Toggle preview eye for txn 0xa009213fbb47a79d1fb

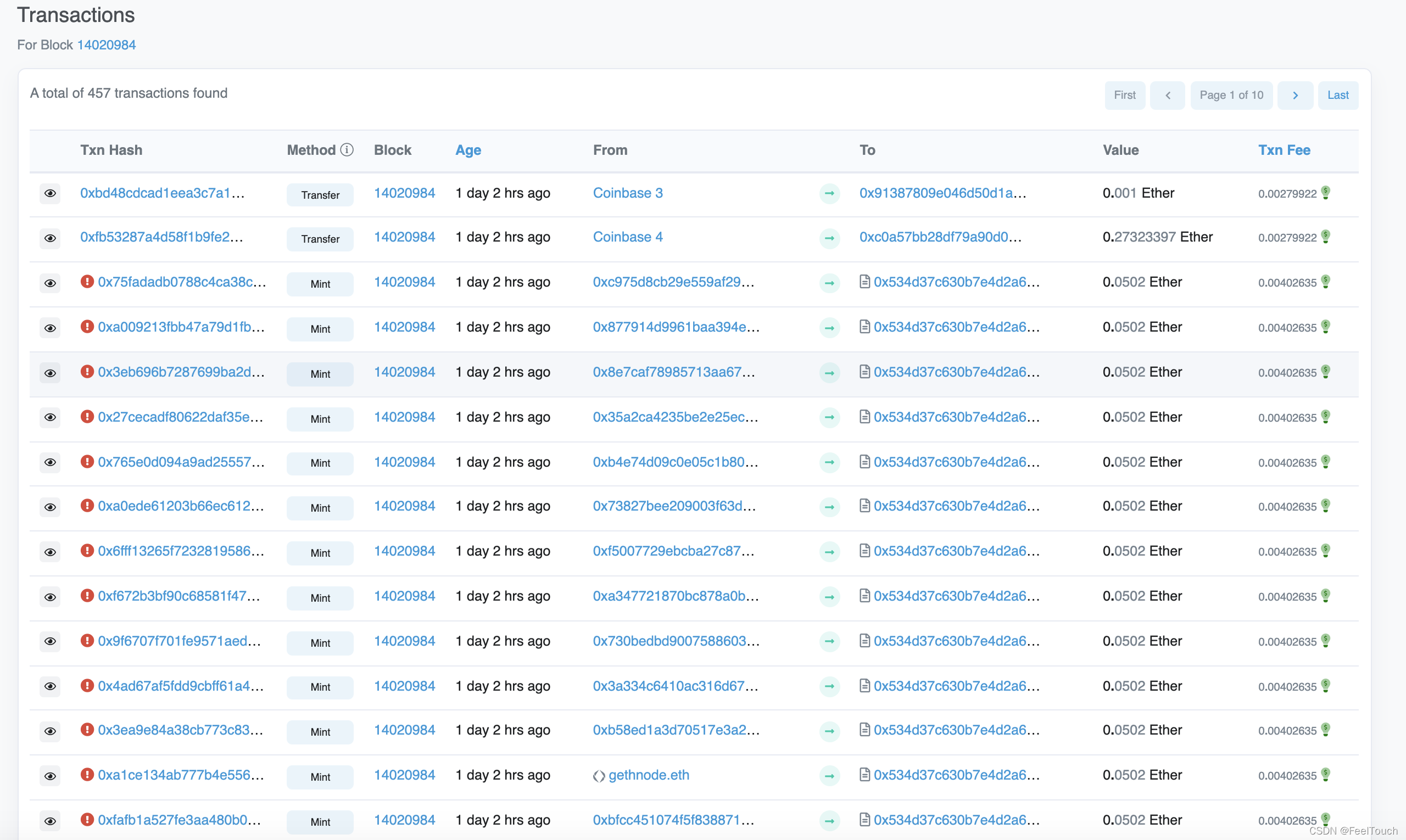point(50,328)
